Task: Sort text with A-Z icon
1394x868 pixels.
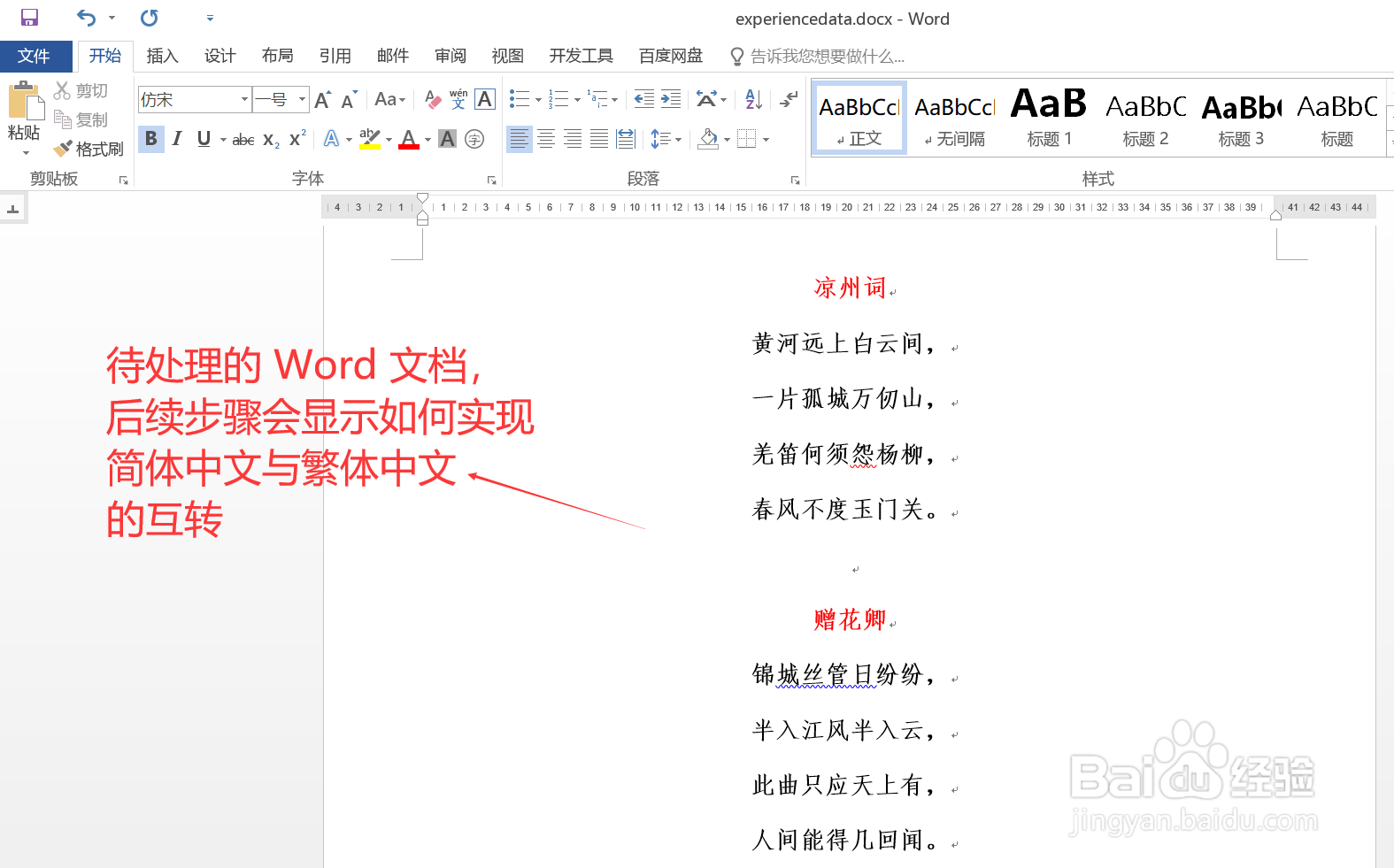Action: click(753, 99)
